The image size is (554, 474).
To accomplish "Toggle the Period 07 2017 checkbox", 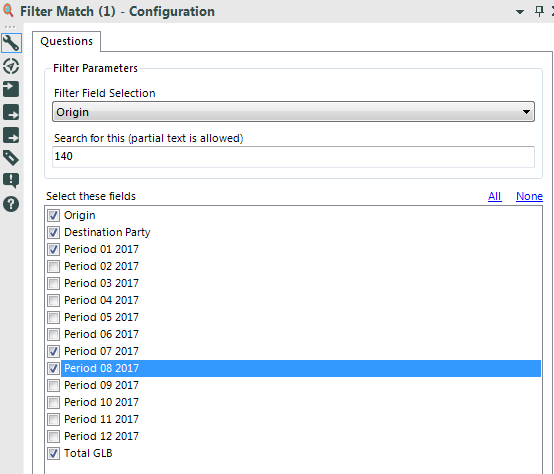I will (x=53, y=351).
